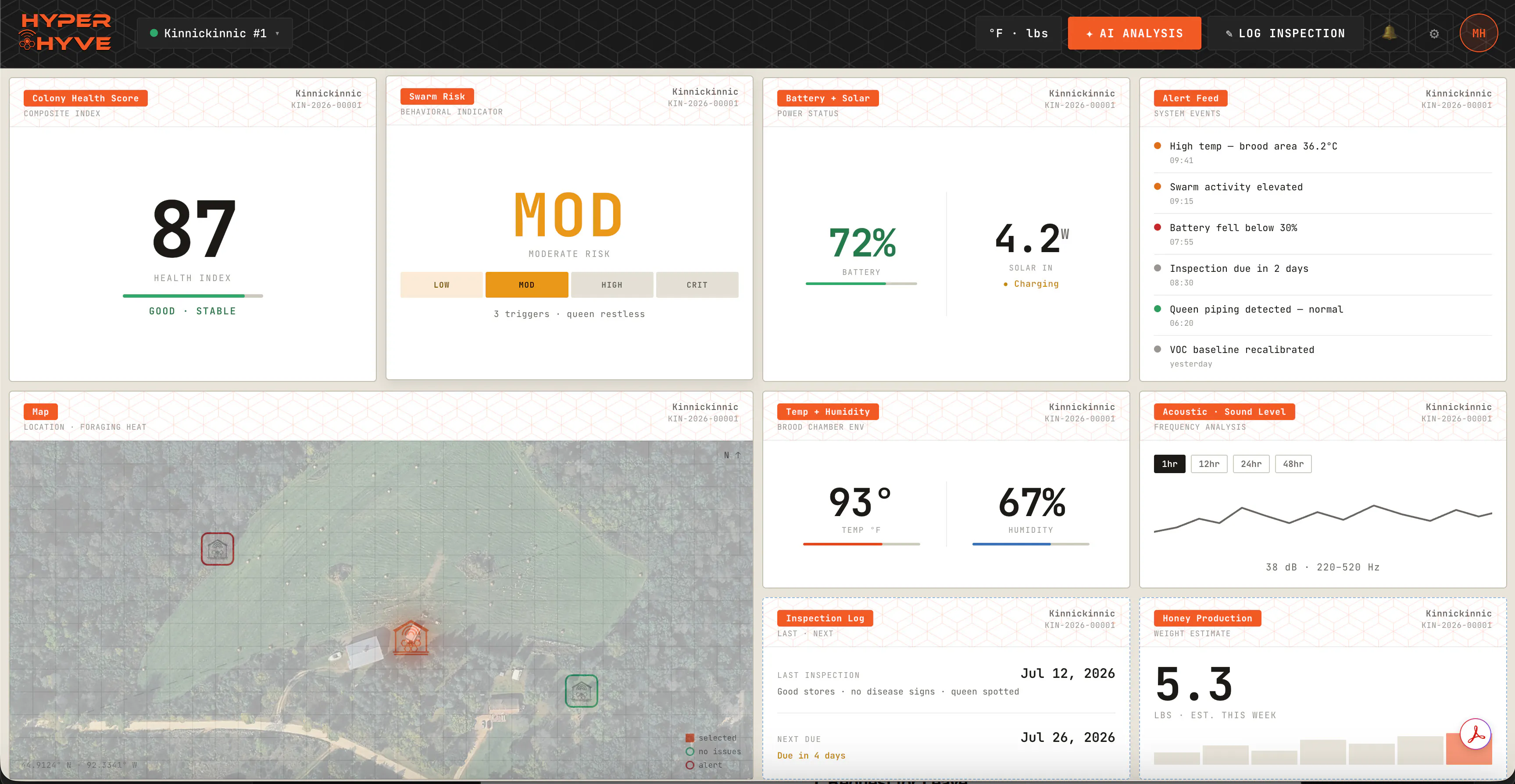Select the MOD swarm risk segment
This screenshot has width=1515, height=784.
pyautogui.click(x=526, y=285)
